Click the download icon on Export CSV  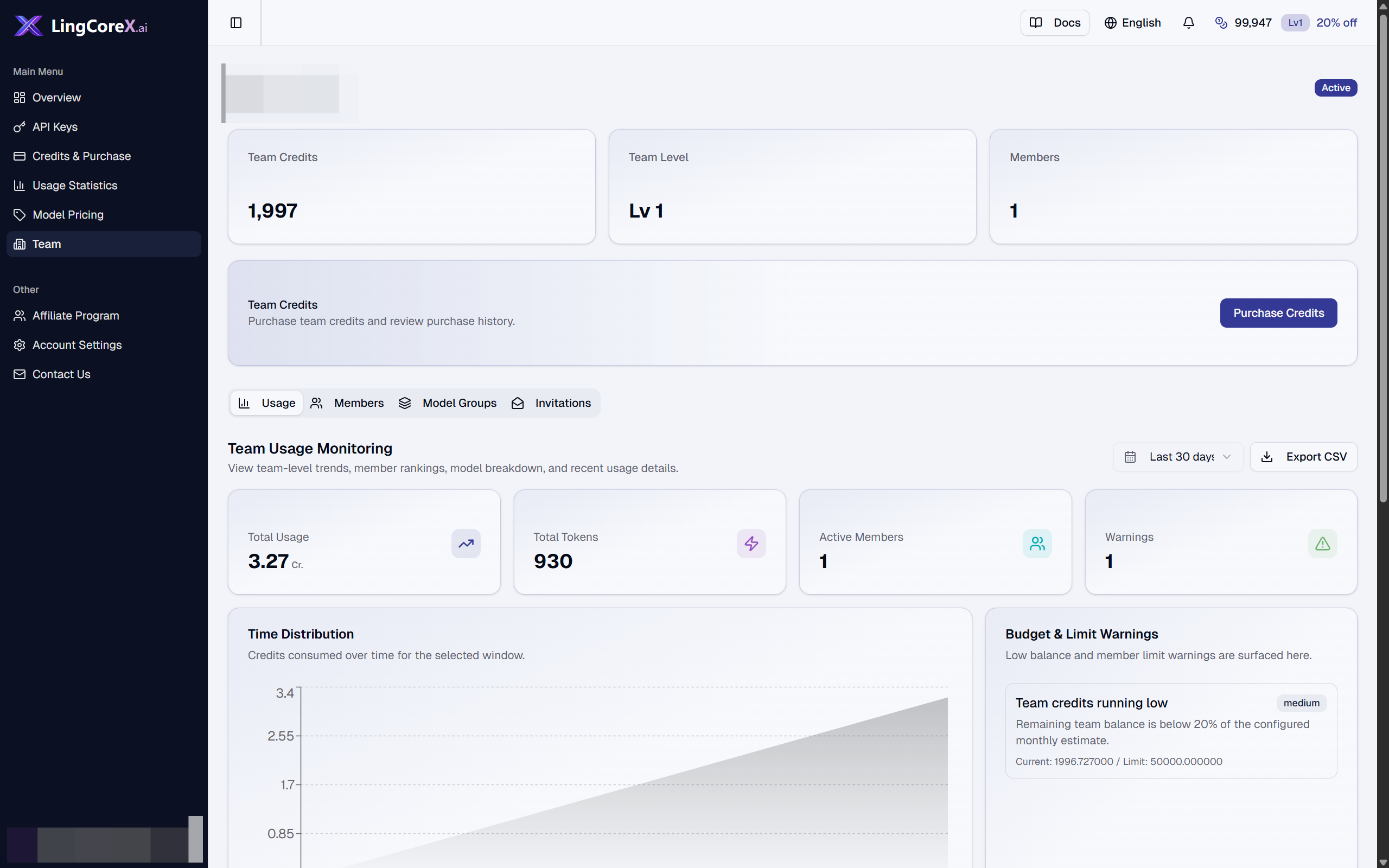click(x=1267, y=457)
